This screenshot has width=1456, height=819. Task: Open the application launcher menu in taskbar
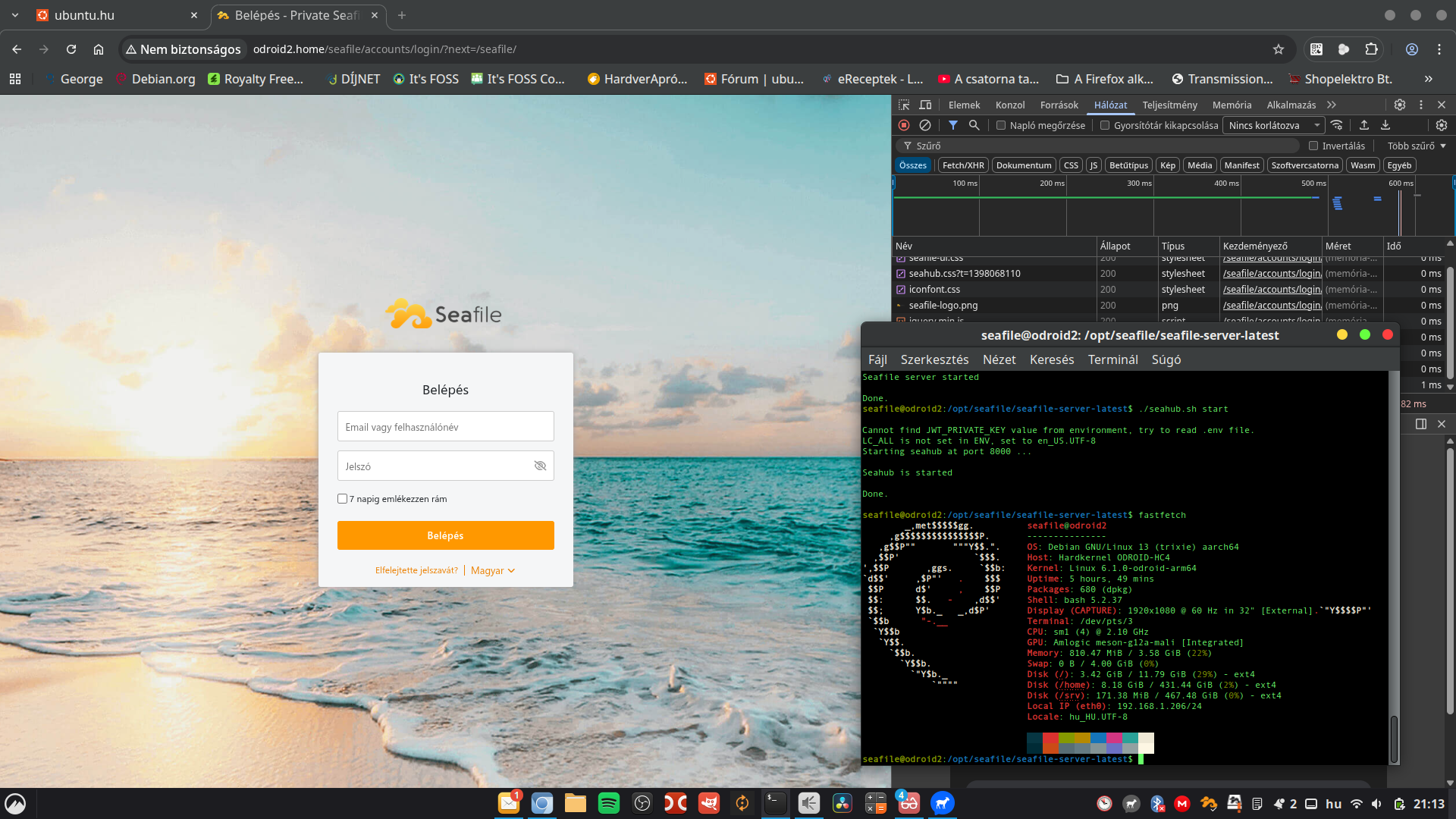[x=15, y=804]
